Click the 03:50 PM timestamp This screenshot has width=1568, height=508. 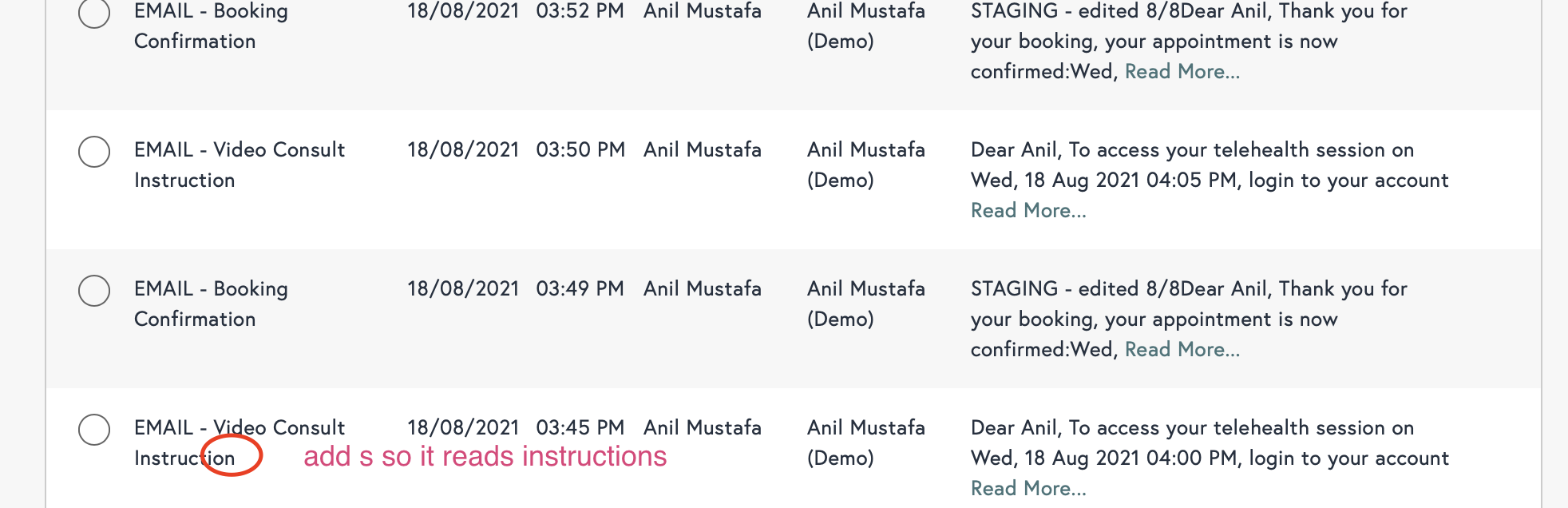click(x=580, y=150)
